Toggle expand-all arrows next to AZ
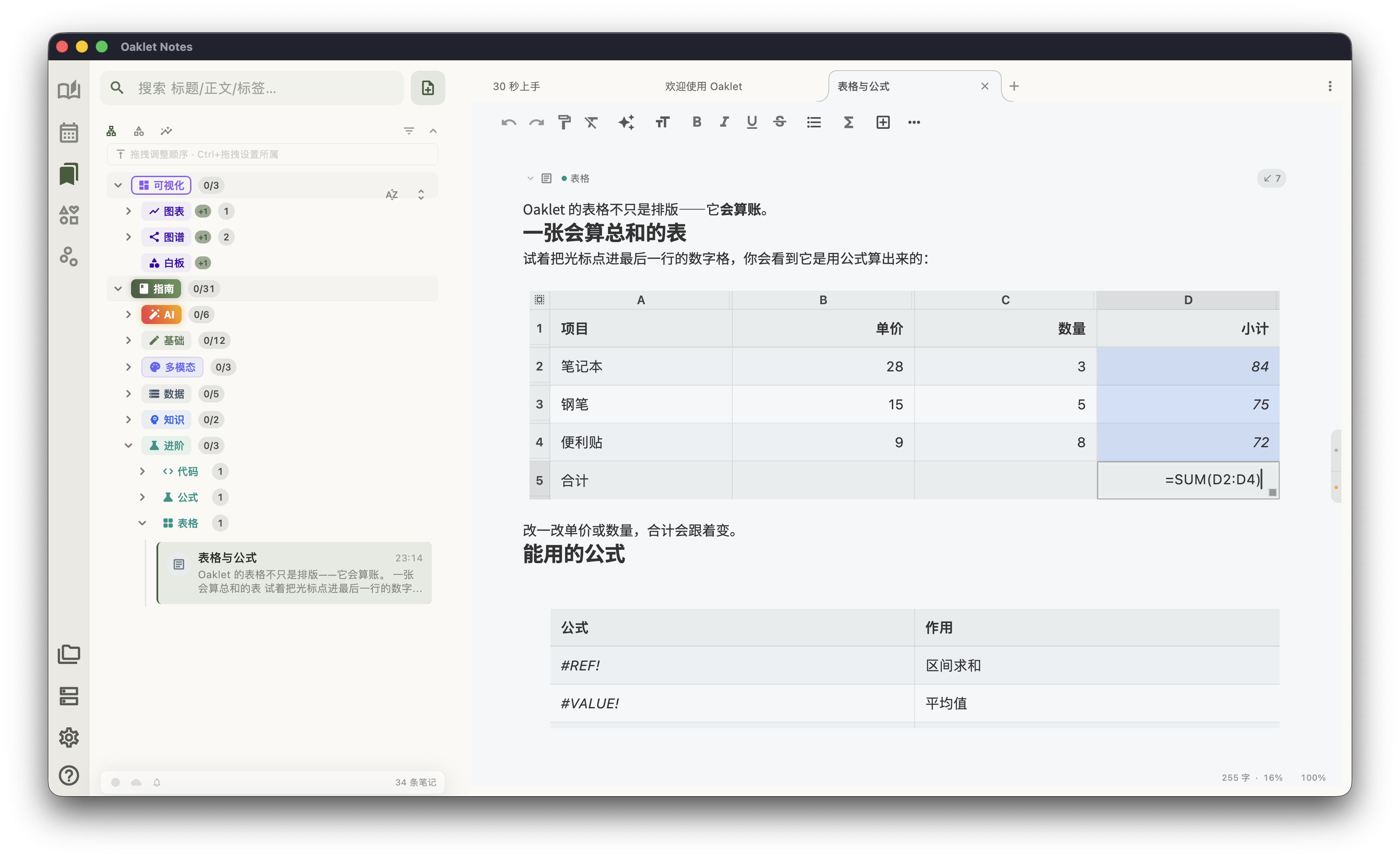The width and height of the screenshot is (1400, 860). tap(421, 194)
